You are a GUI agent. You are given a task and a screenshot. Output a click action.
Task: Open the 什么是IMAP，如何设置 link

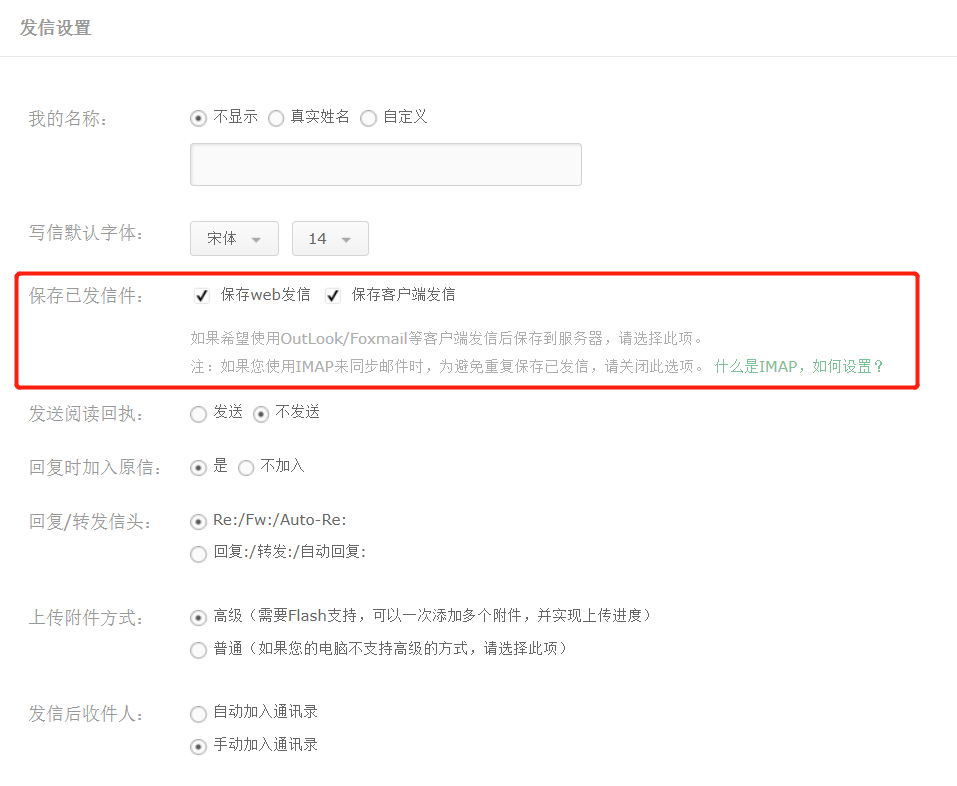799,366
